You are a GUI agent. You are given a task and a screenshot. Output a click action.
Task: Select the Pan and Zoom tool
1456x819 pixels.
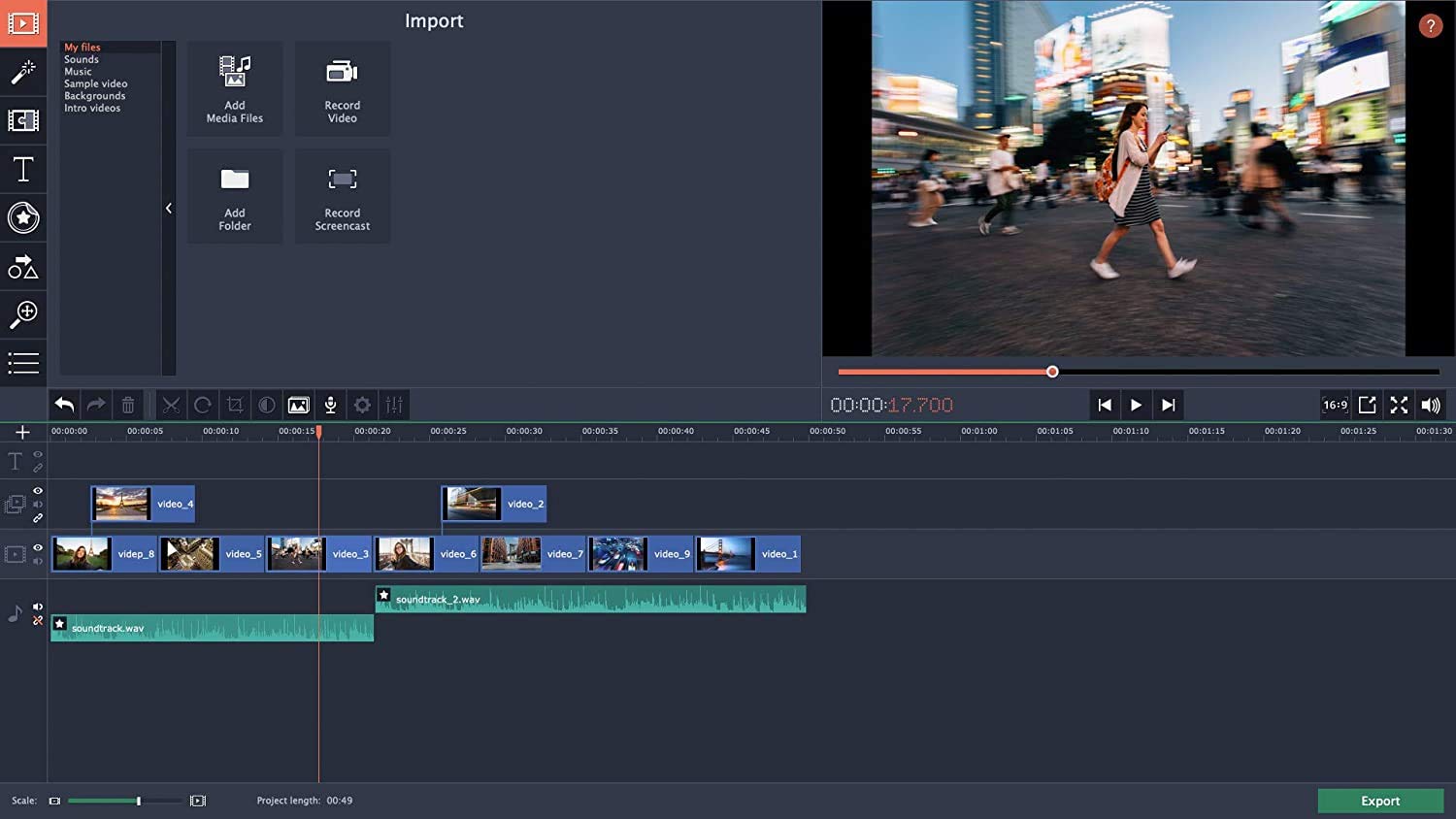[x=23, y=314]
